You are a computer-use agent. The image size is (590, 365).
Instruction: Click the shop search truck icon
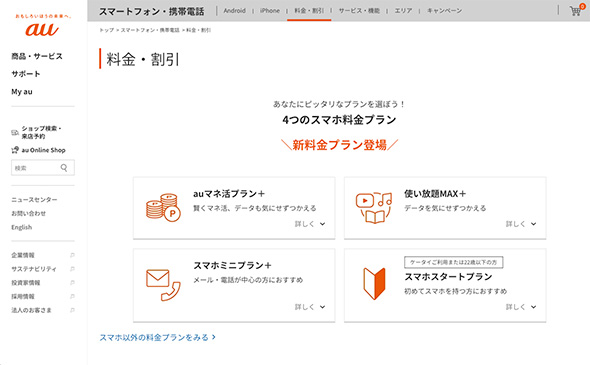tap(15, 132)
